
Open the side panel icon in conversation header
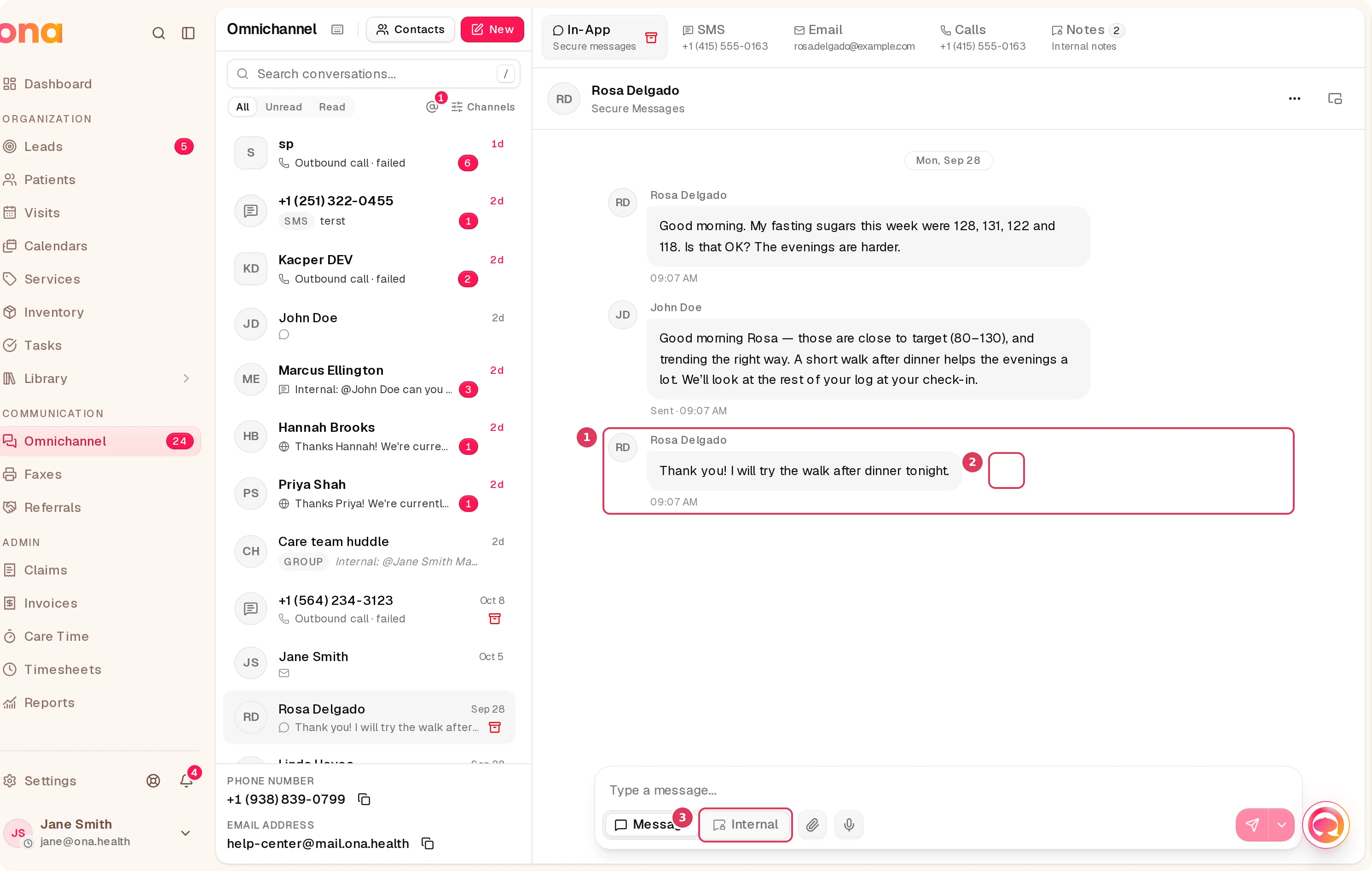1334,99
